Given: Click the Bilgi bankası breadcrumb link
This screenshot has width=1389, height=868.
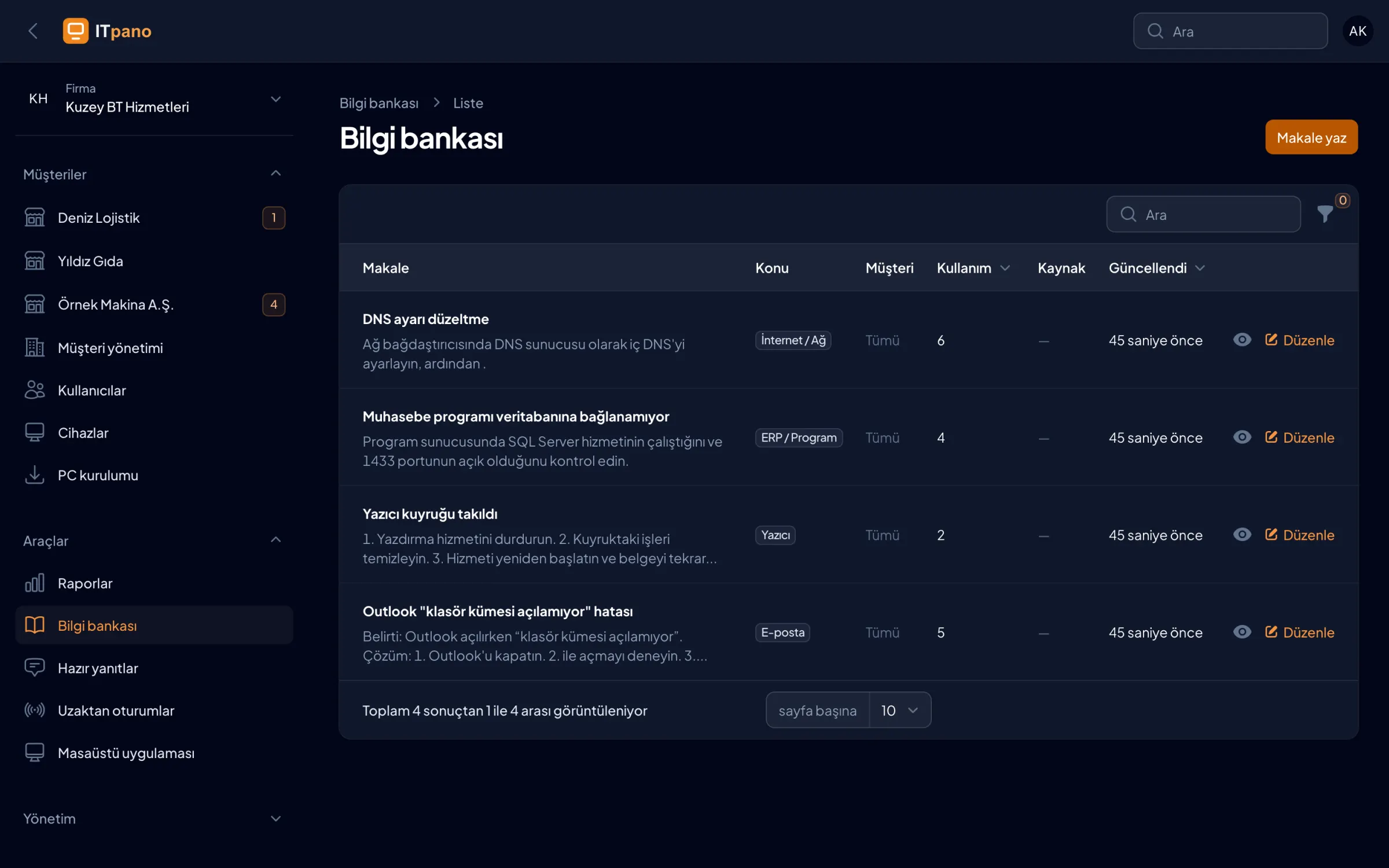Looking at the screenshot, I should click(x=379, y=103).
